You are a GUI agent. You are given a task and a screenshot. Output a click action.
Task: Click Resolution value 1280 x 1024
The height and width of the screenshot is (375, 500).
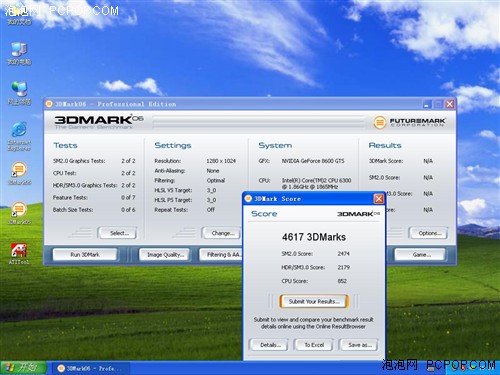221,161
